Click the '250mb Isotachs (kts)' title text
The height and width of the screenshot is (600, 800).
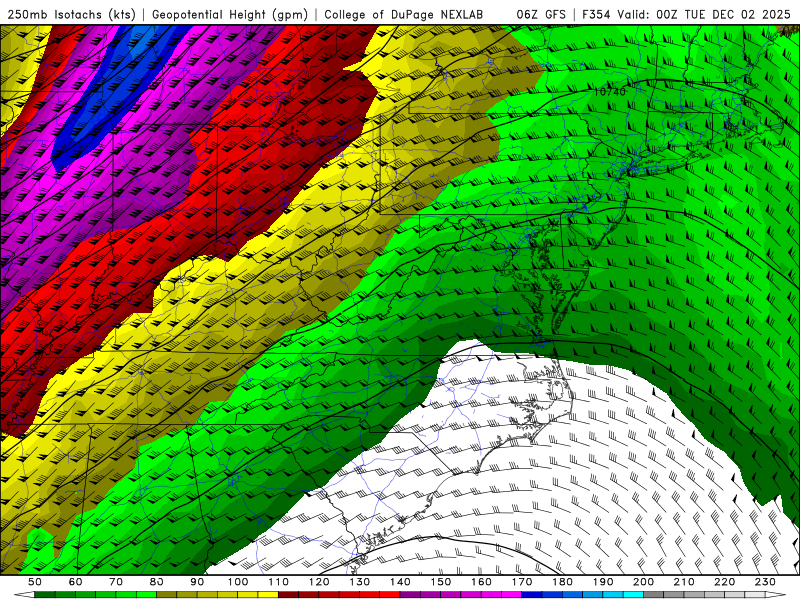click(71, 14)
